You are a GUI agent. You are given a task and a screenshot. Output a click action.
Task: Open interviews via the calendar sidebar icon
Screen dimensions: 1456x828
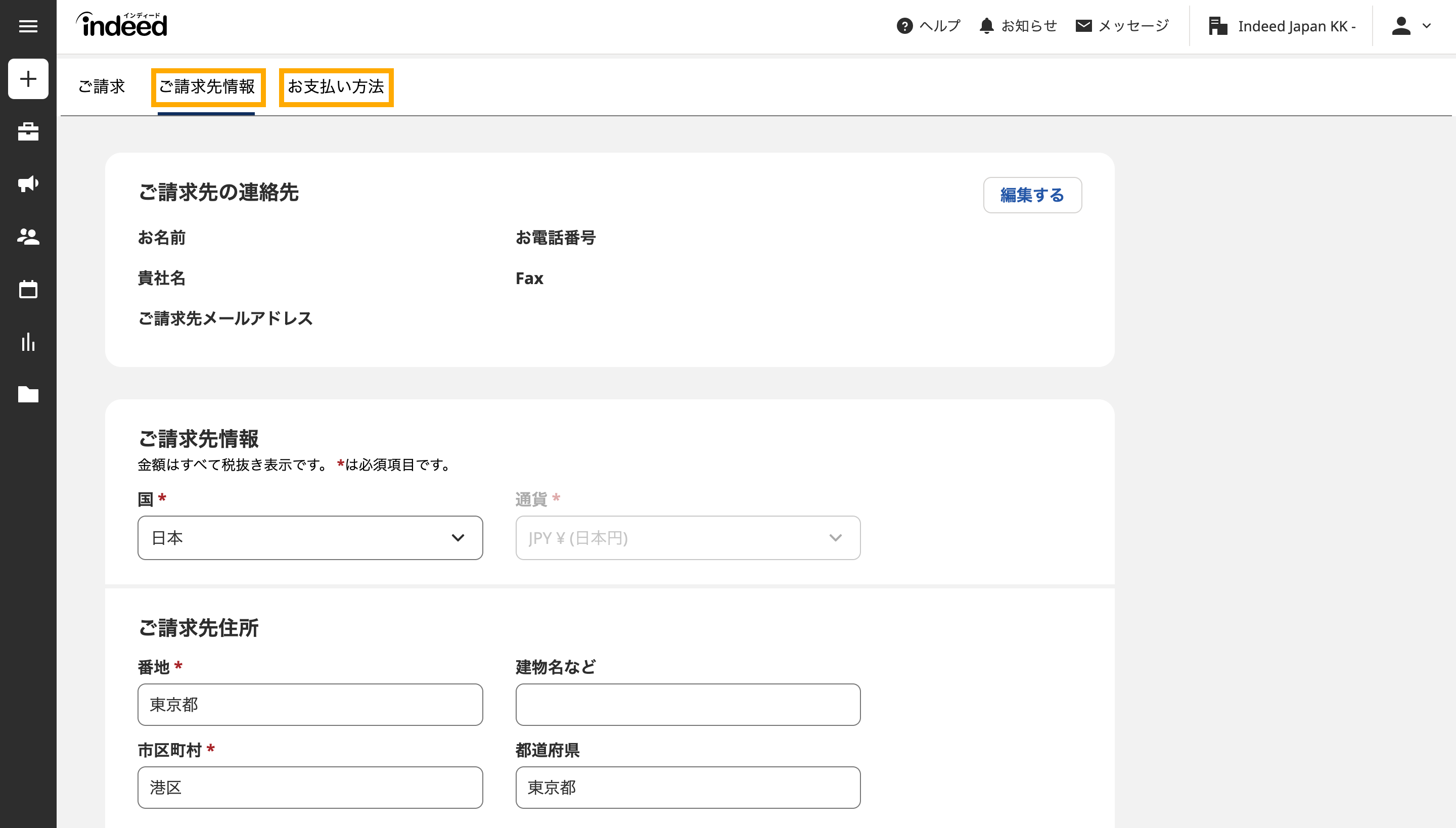pyautogui.click(x=28, y=289)
